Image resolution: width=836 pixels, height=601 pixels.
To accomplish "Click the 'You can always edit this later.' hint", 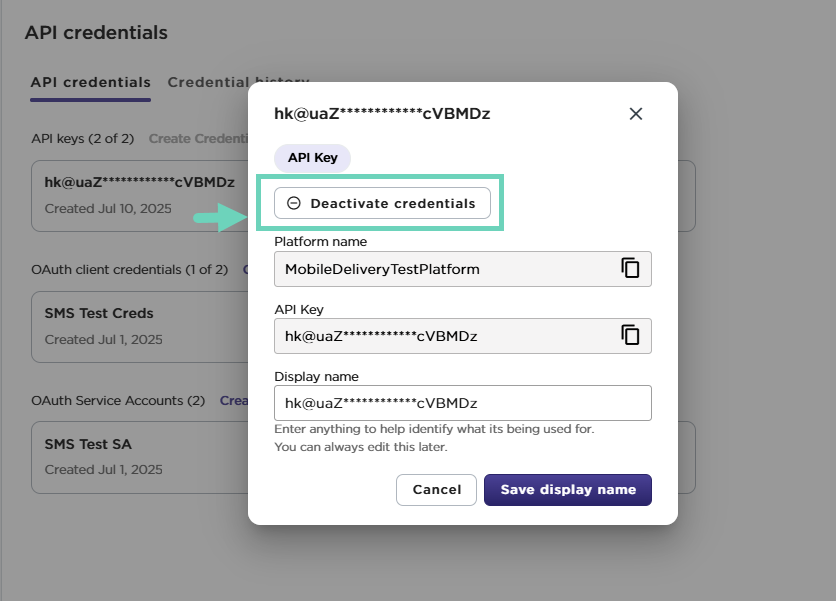I will click(361, 447).
